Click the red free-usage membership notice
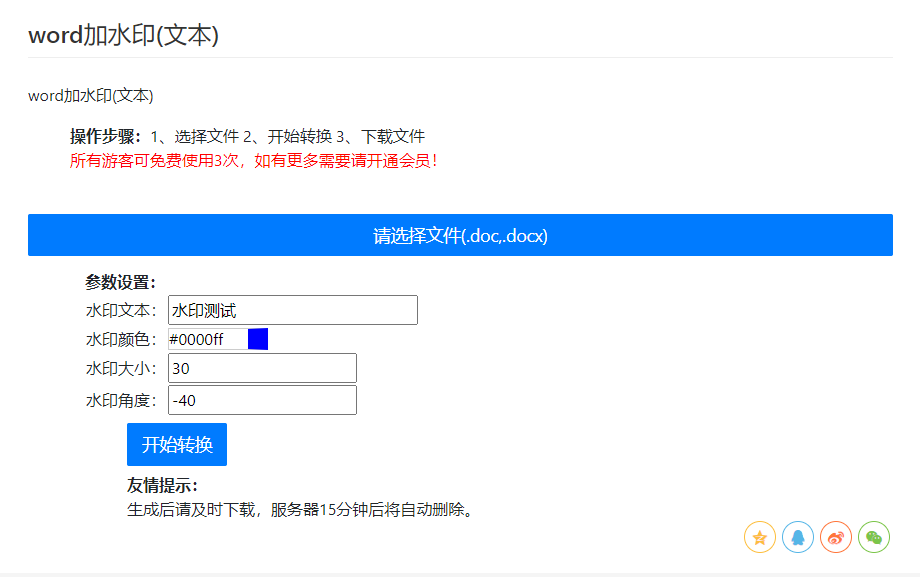920x577 pixels. pyautogui.click(x=254, y=160)
